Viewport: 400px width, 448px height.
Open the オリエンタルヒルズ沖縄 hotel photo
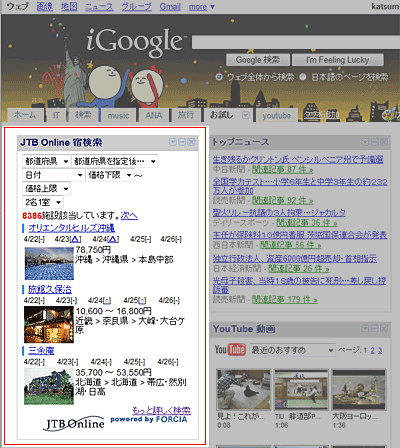[49, 263]
